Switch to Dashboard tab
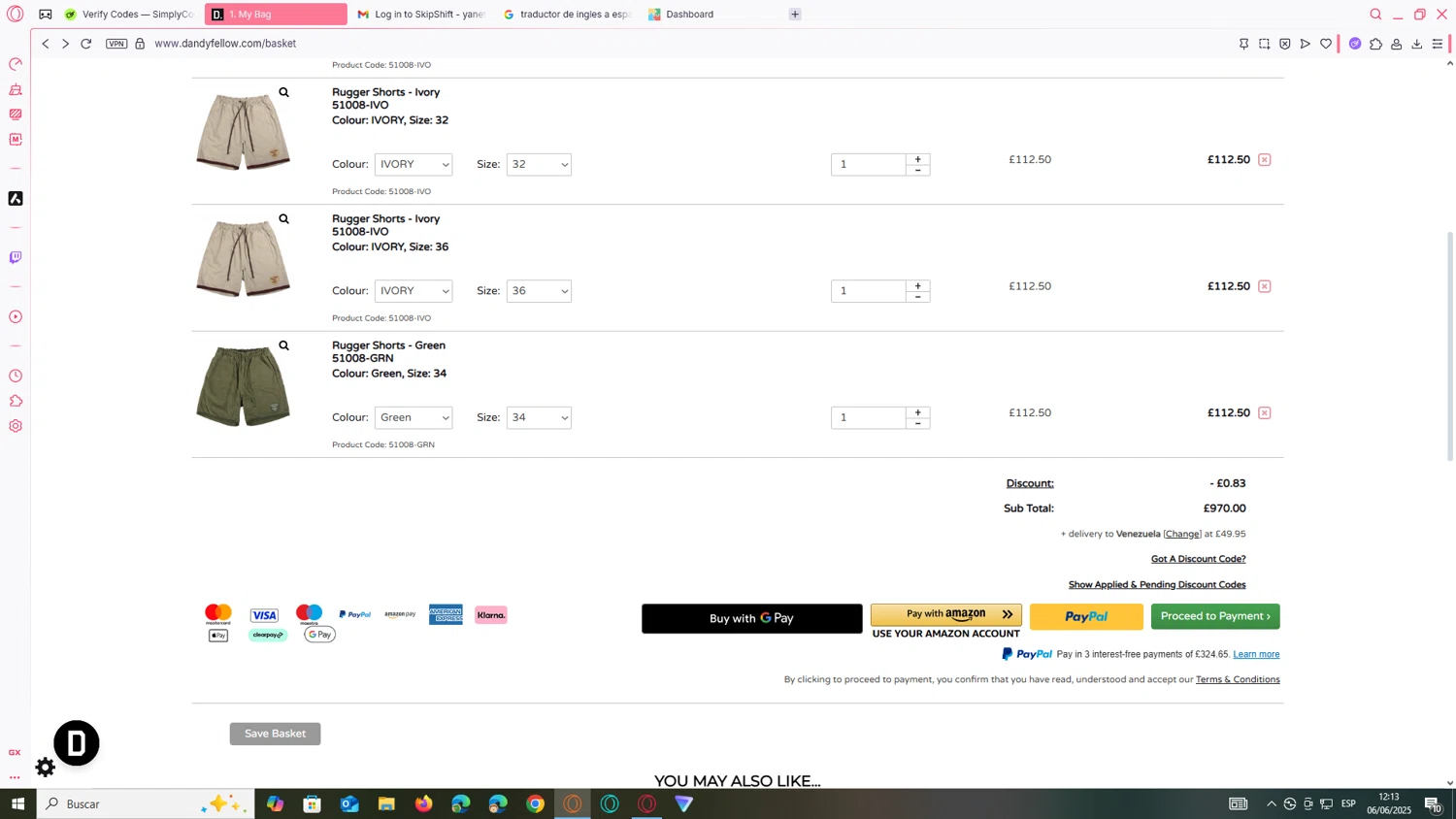Image resolution: width=1456 pixels, height=819 pixels. (x=712, y=15)
